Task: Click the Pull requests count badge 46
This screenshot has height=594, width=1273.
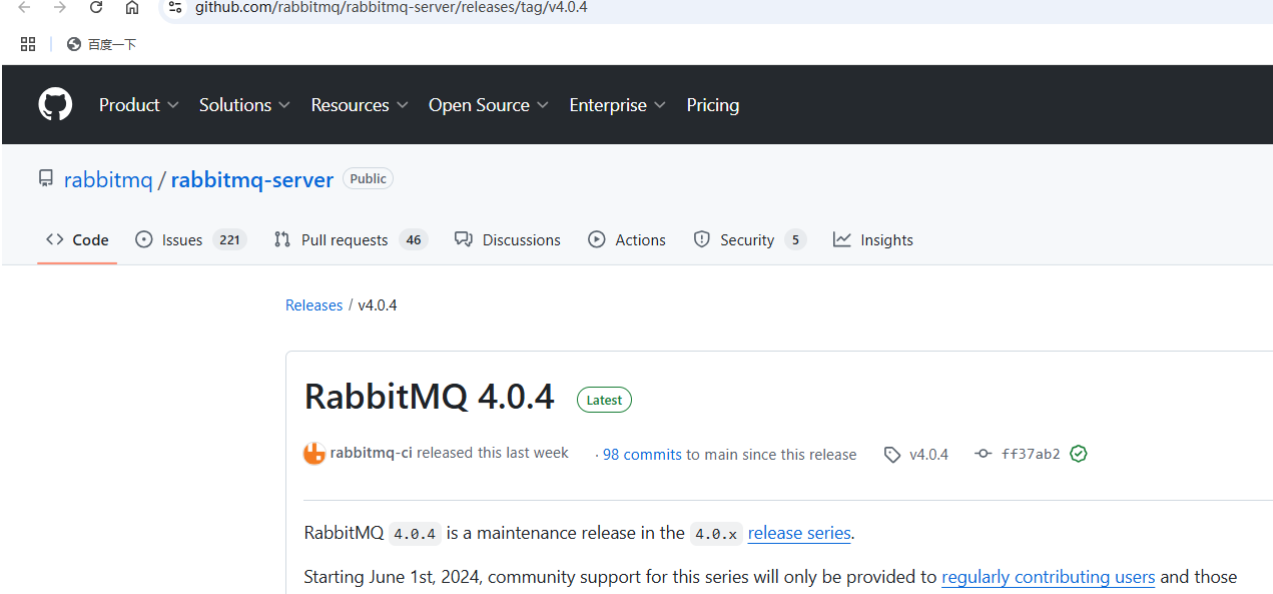Action: tap(413, 240)
